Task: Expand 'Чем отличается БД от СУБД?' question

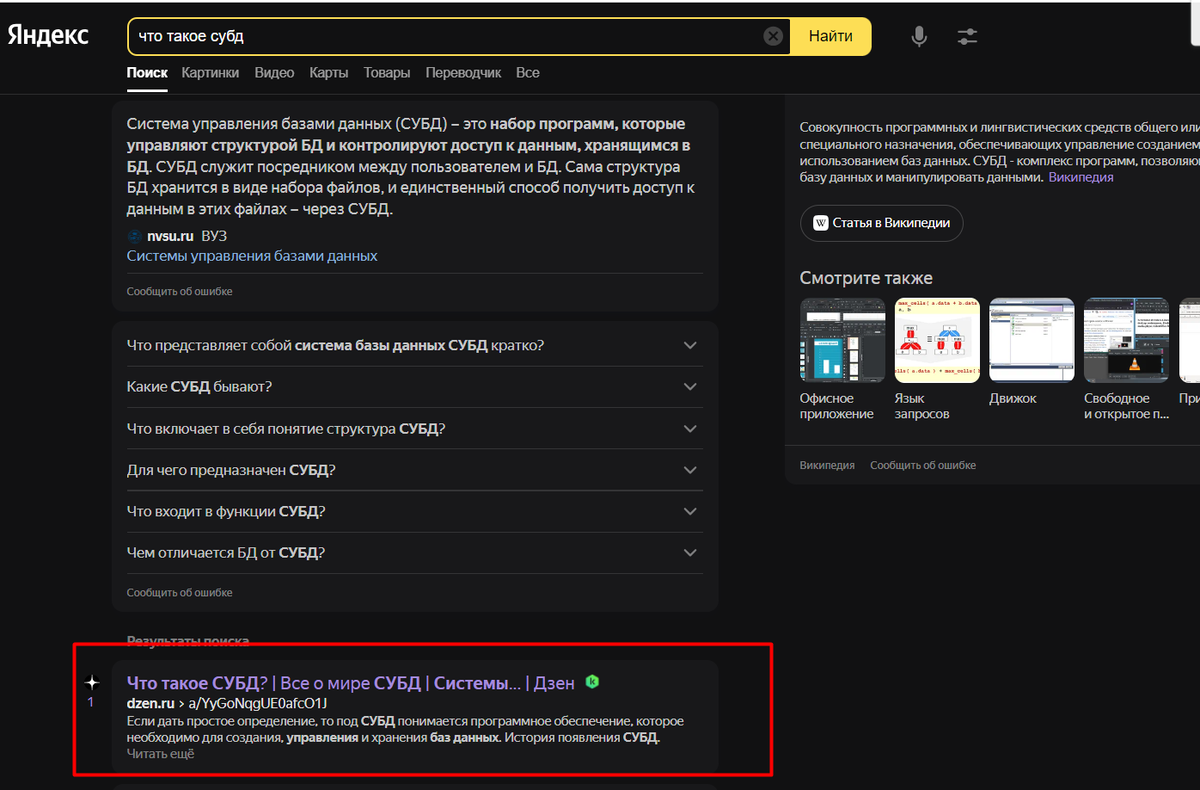Action: tap(414, 553)
